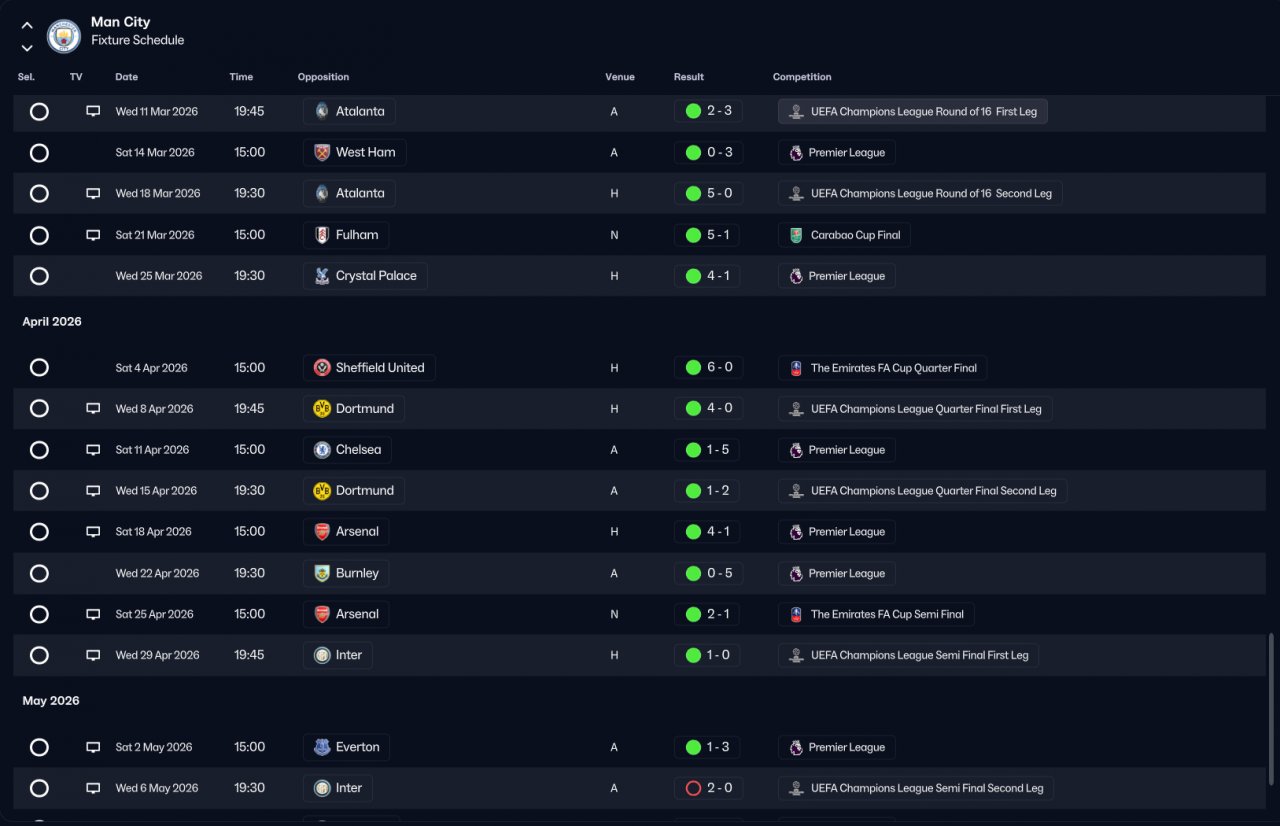Sort by the Result column header
The height and width of the screenshot is (826, 1280).
coord(689,77)
